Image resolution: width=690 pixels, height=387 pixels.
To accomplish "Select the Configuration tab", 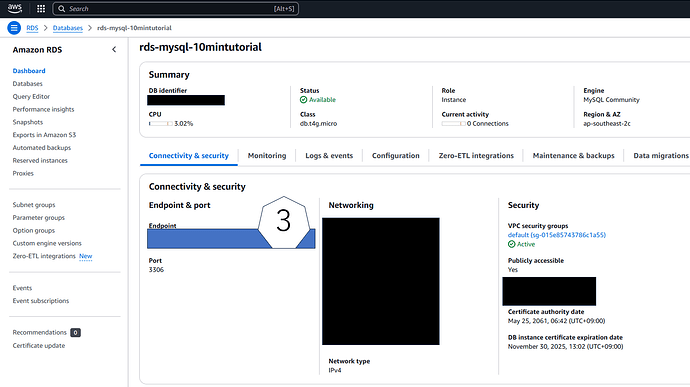I will (x=396, y=155).
